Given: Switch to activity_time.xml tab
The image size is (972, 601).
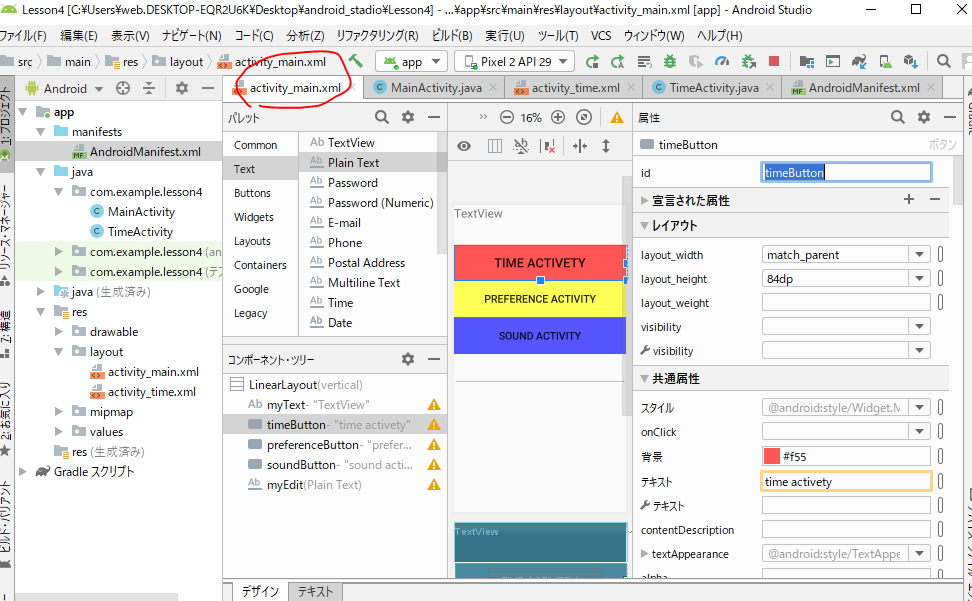Looking at the screenshot, I should (x=575, y=88).
